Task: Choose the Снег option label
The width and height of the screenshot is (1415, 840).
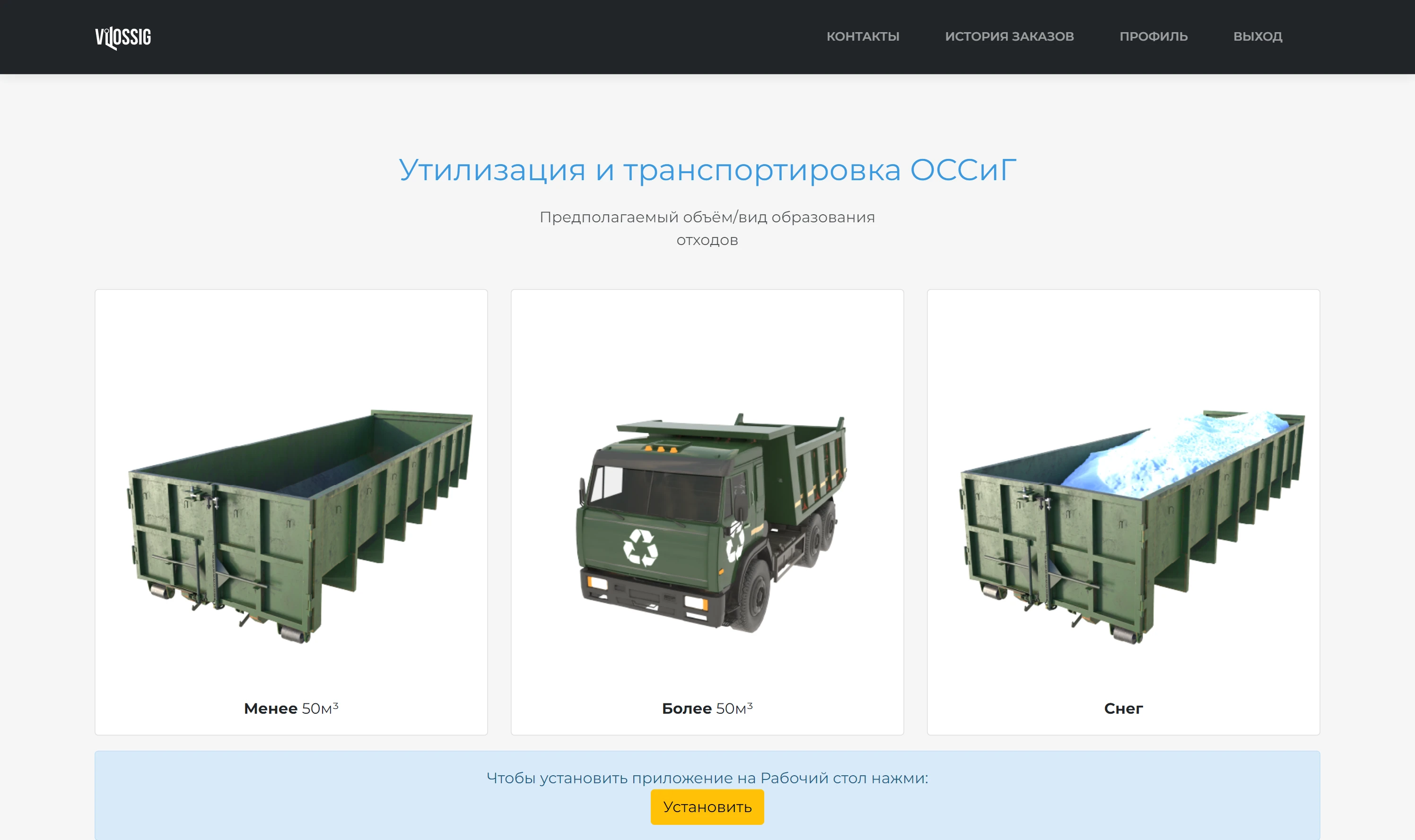Action: point(1123,708)
